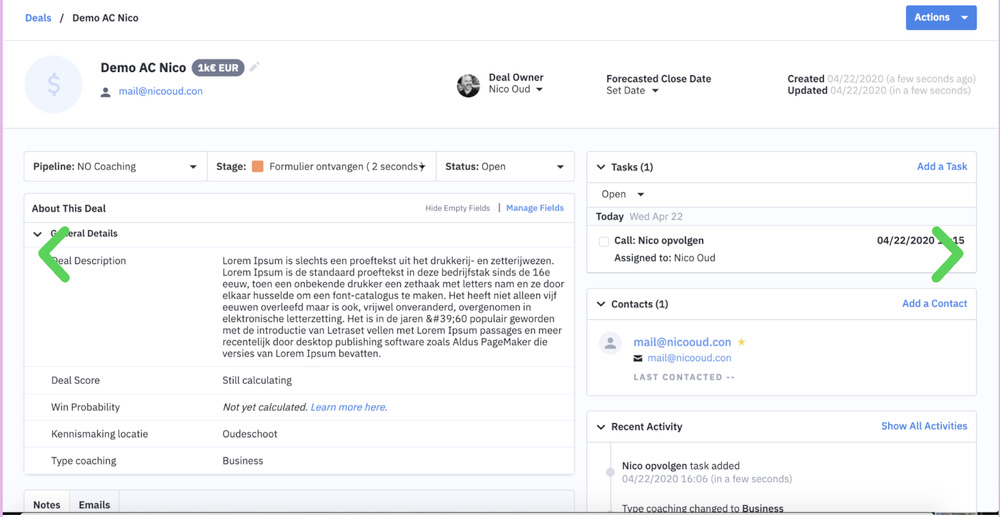This screenshot has width=1000, height=517.
Task: Click the grey contact avatar in Contacts
Action: point(610,344)
